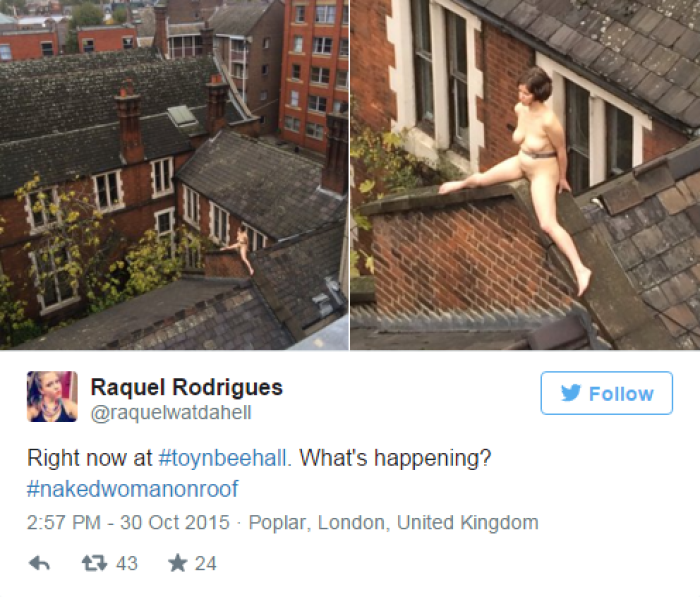
Task: Open the #toynbeehall hashtag
Action: (x=222, y=458)
